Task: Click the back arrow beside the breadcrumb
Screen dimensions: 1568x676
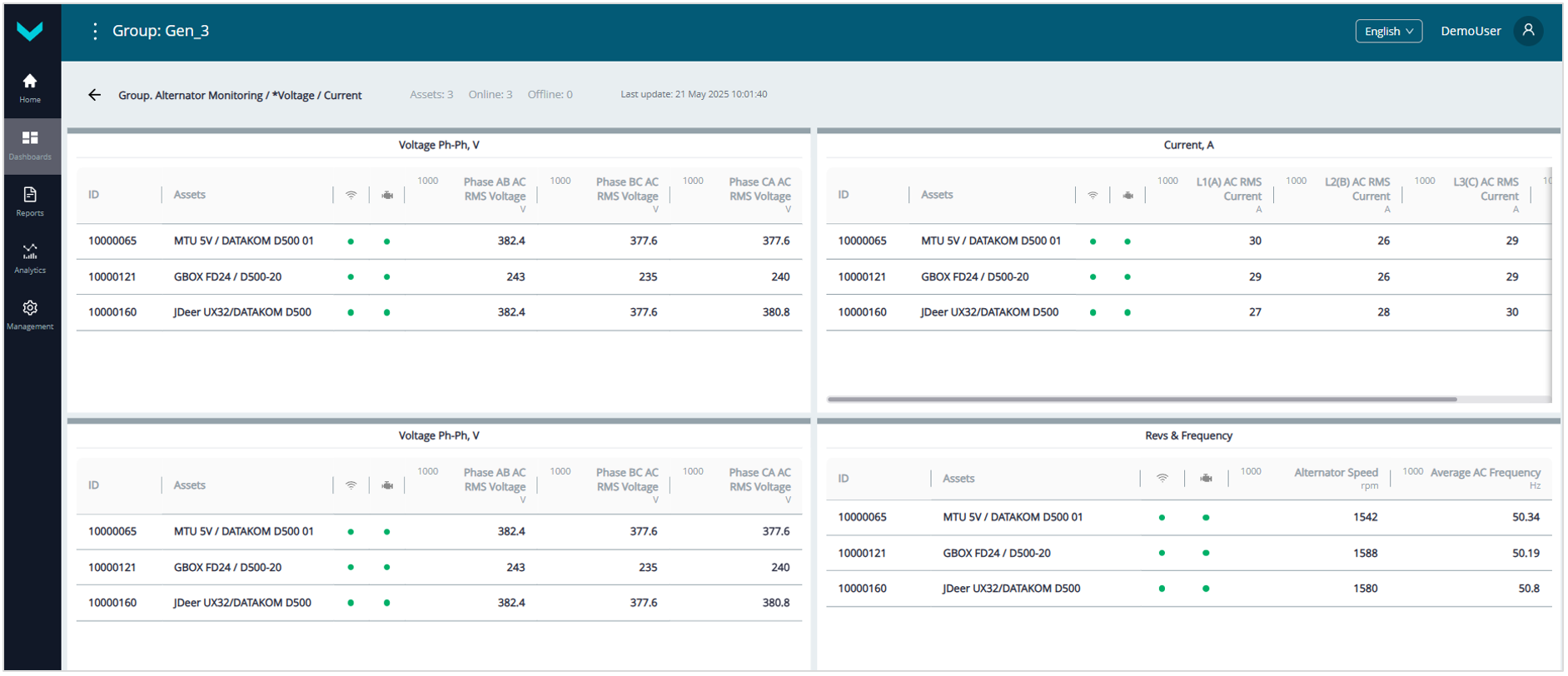Action: coord(95,95)
